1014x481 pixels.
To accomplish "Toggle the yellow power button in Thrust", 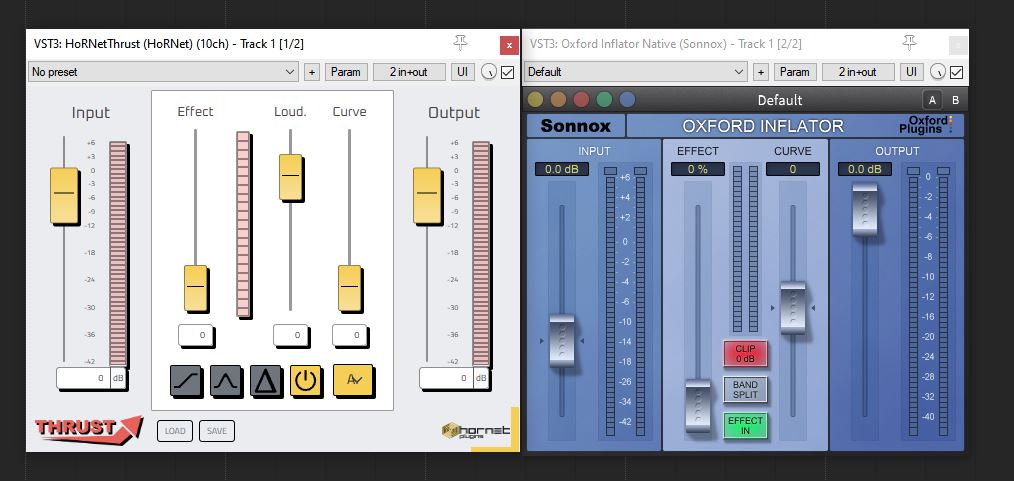I will click(x=306, y=381).
